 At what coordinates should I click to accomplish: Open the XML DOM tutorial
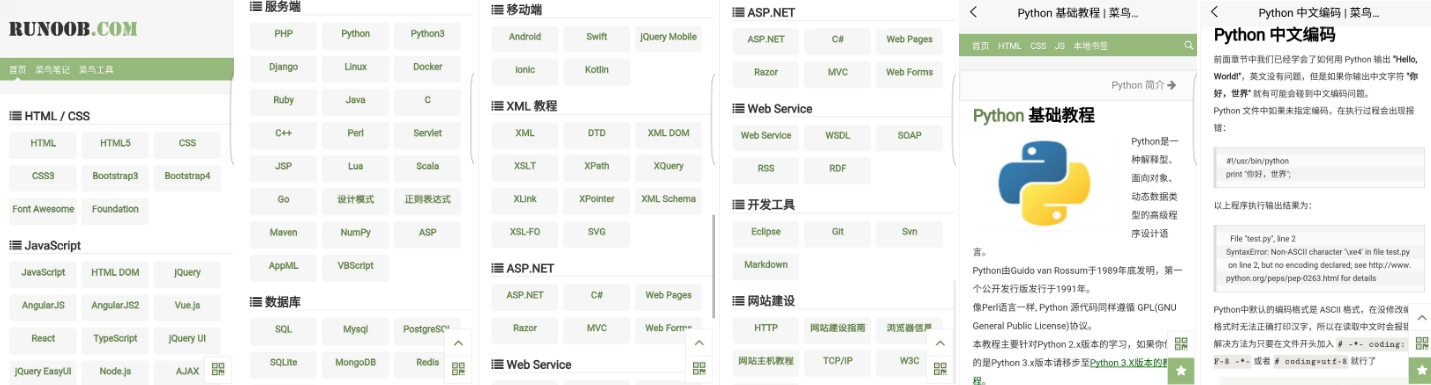669,134
